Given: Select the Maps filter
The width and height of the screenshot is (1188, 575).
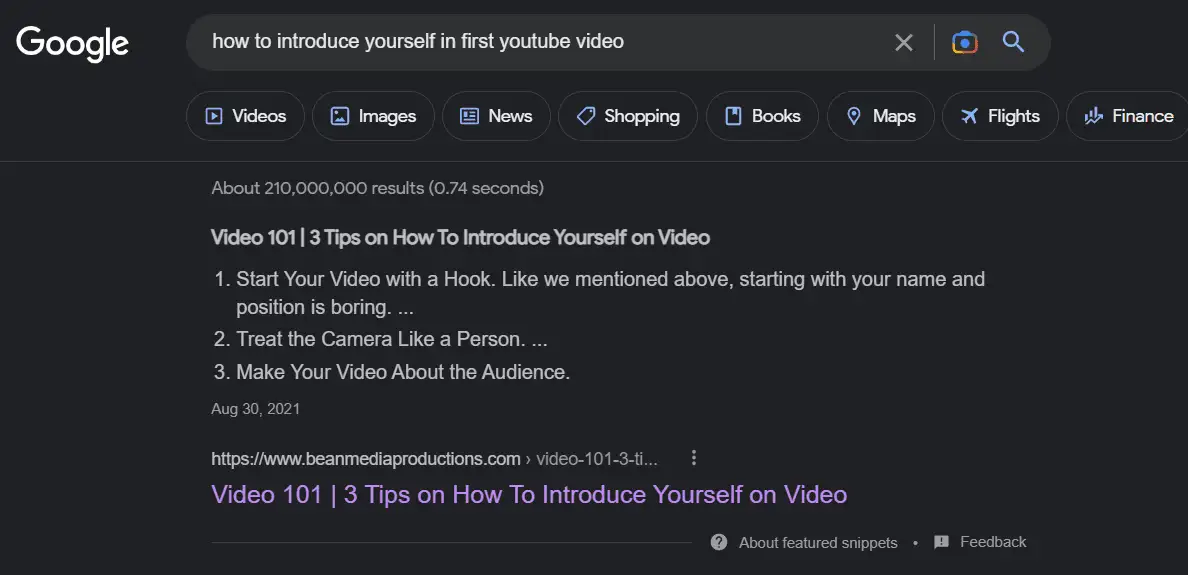Looking at the screenshot, I should (x=880, y=116).
